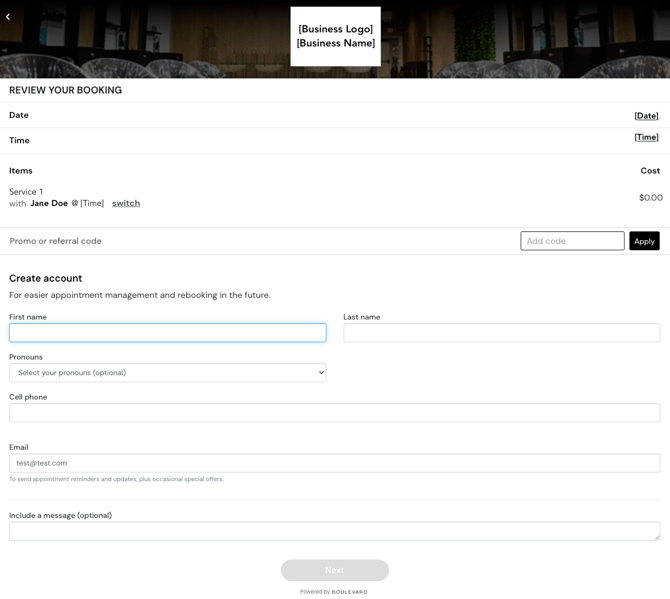670x599 pixels.
Task: Click the message field's corner grip handle
Action: (657, 537)
